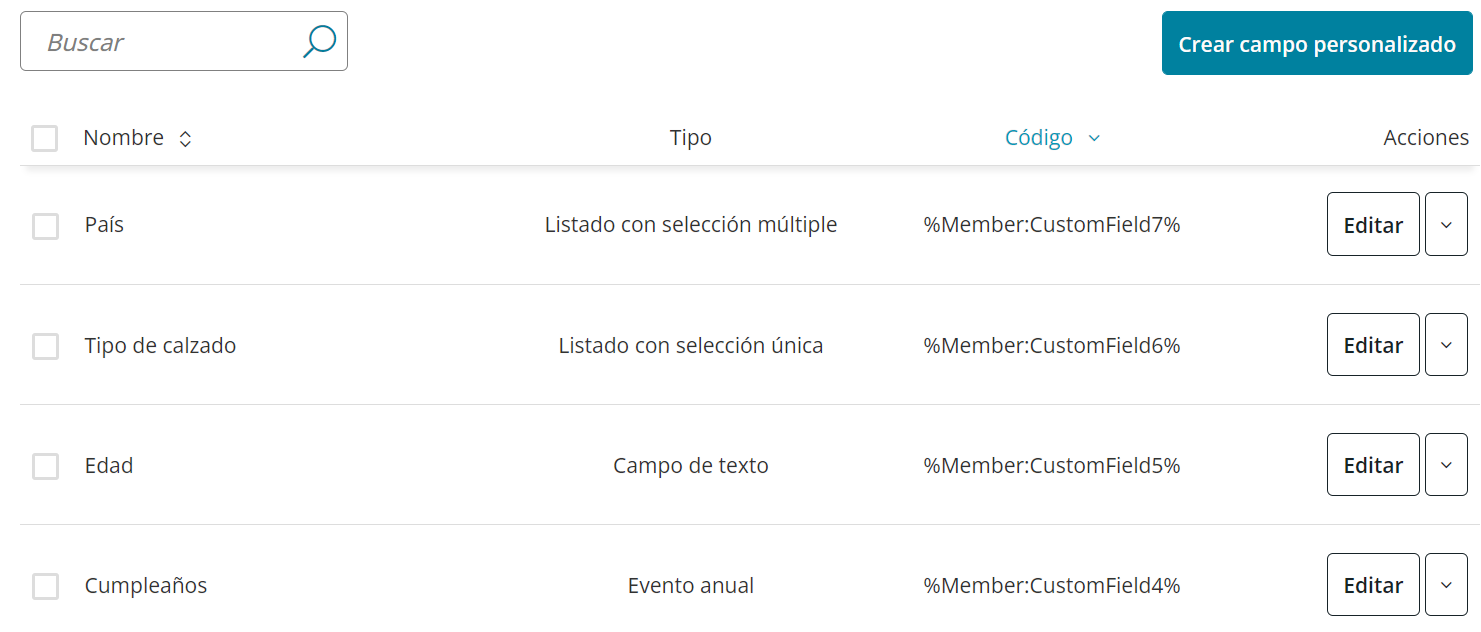Sort by Nombre using the arrows icon

[x=185, y=139]
